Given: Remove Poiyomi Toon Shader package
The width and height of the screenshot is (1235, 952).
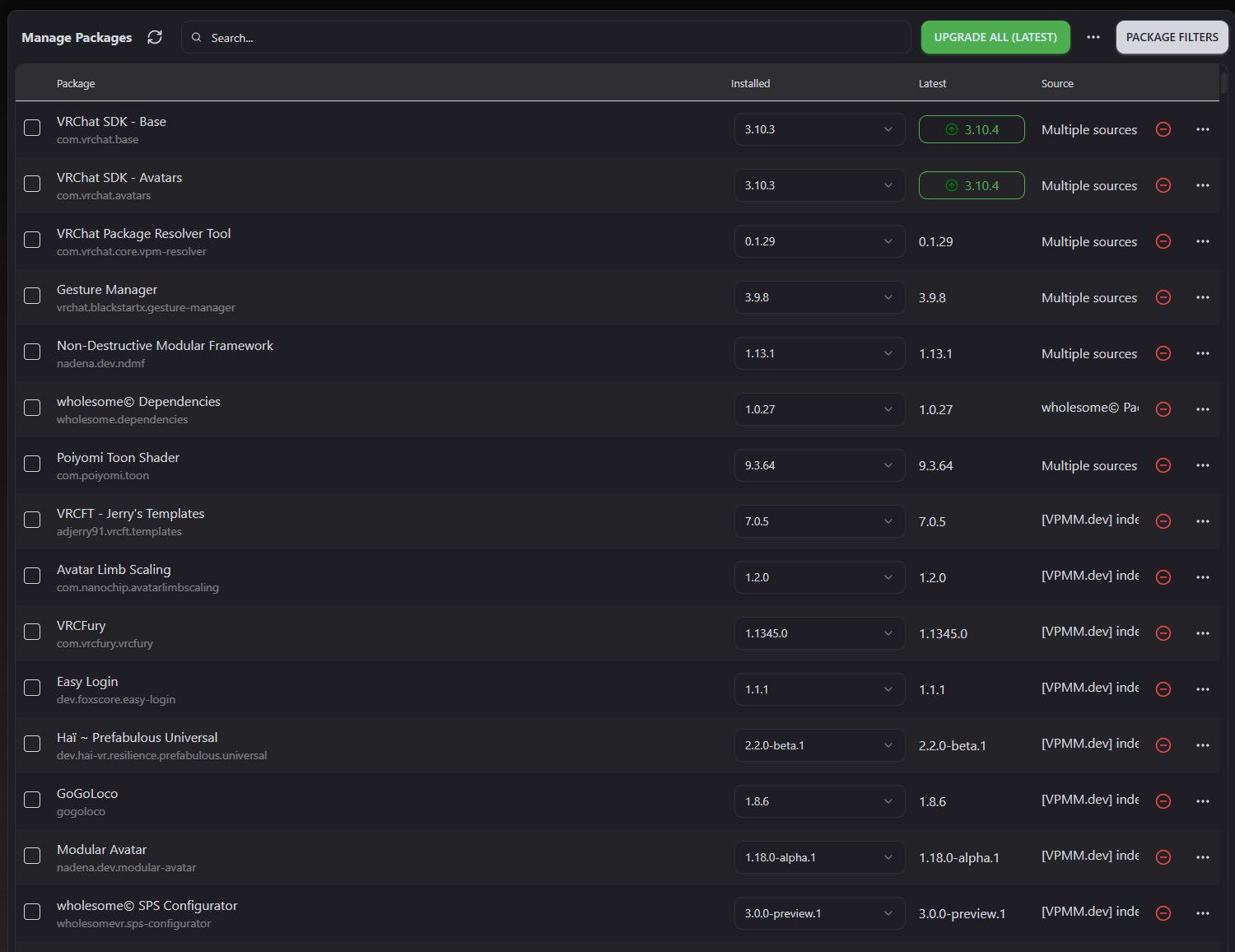Looking at the screenshot, I should coord(1163,465).
